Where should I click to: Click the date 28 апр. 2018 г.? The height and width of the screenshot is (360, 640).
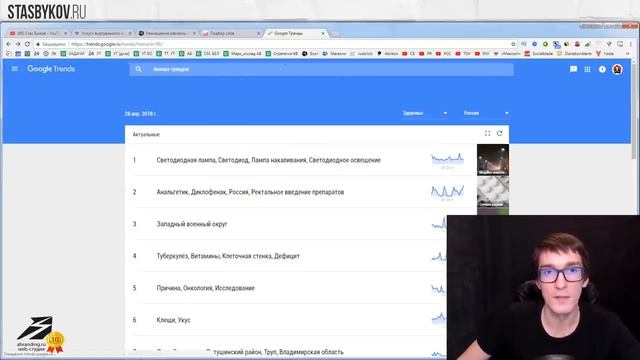140,113
